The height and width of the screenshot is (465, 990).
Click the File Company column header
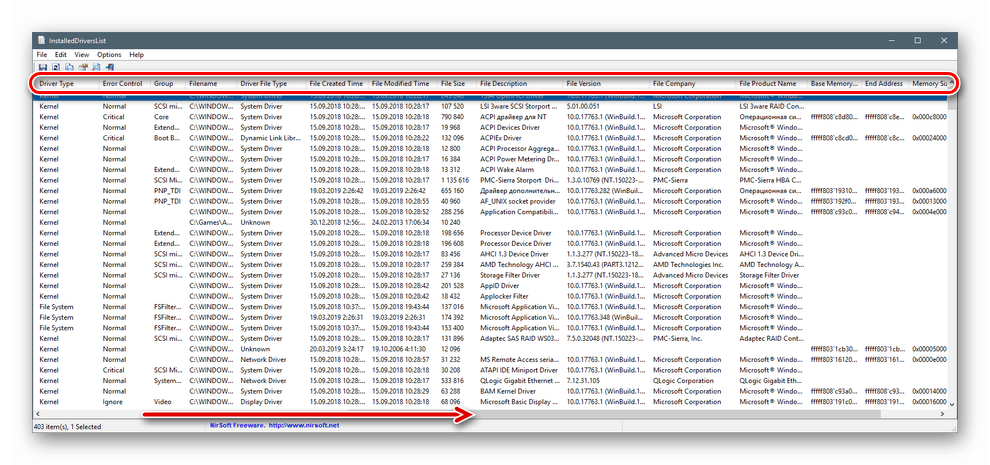click(693, 83)
